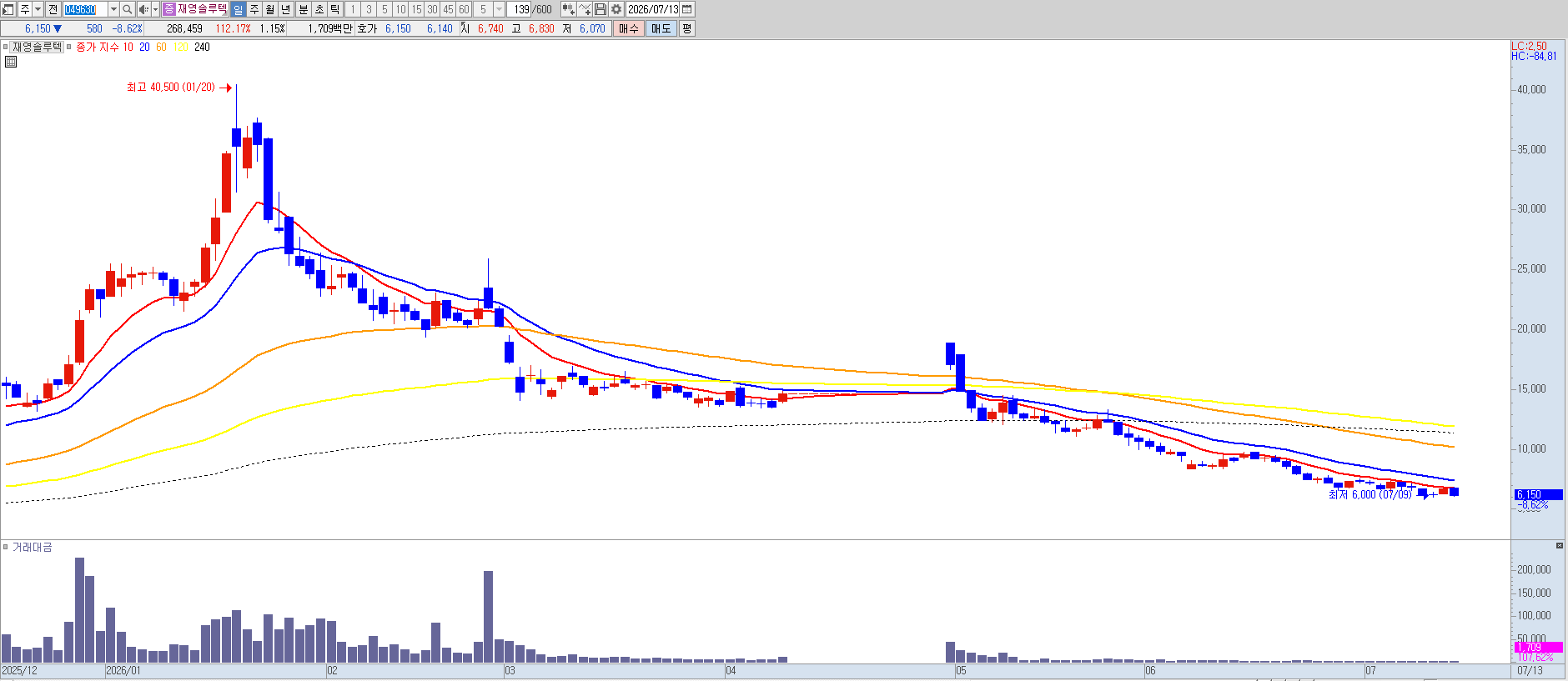Click the speaker sound alert icon
The height and width of the screenshot is (681, 1568).
coord(143,9)
